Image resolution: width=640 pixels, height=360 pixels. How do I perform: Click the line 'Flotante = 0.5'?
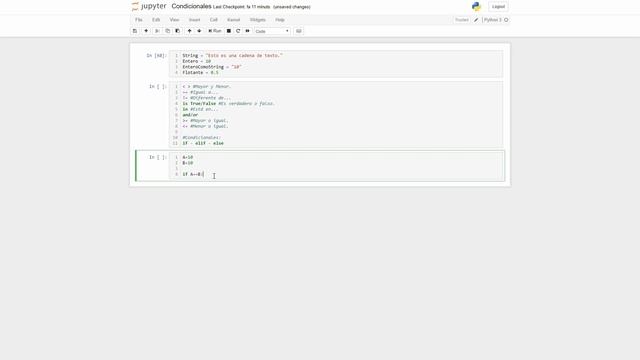[x=200, y=73]
